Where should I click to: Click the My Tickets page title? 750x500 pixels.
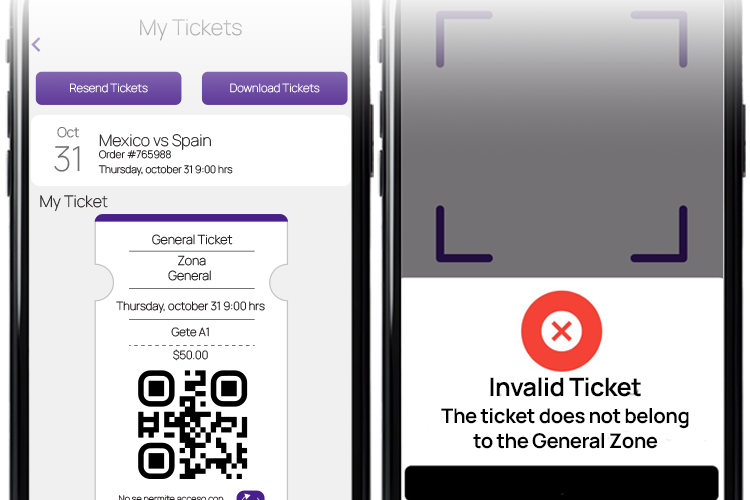point(190,28)
